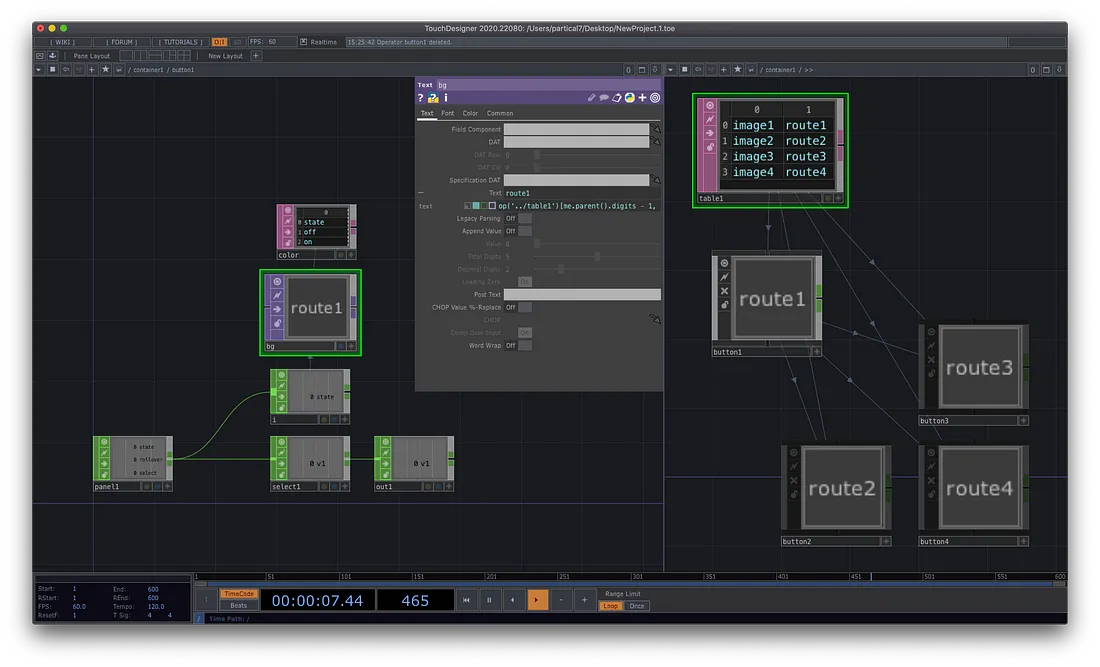
Task: Click the Python help icon in parameter header
Action: 433,98
